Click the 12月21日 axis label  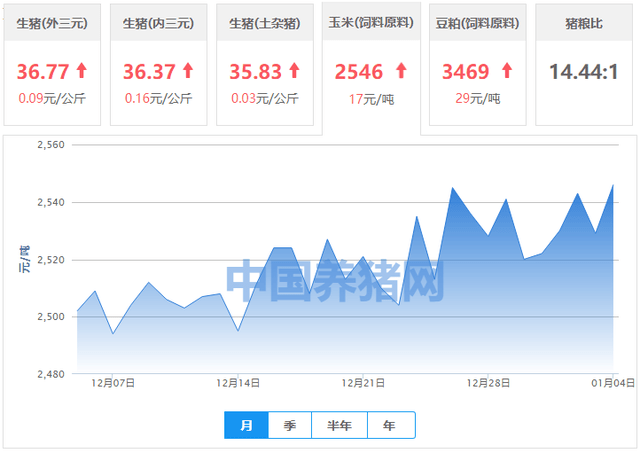coord(363,383)
